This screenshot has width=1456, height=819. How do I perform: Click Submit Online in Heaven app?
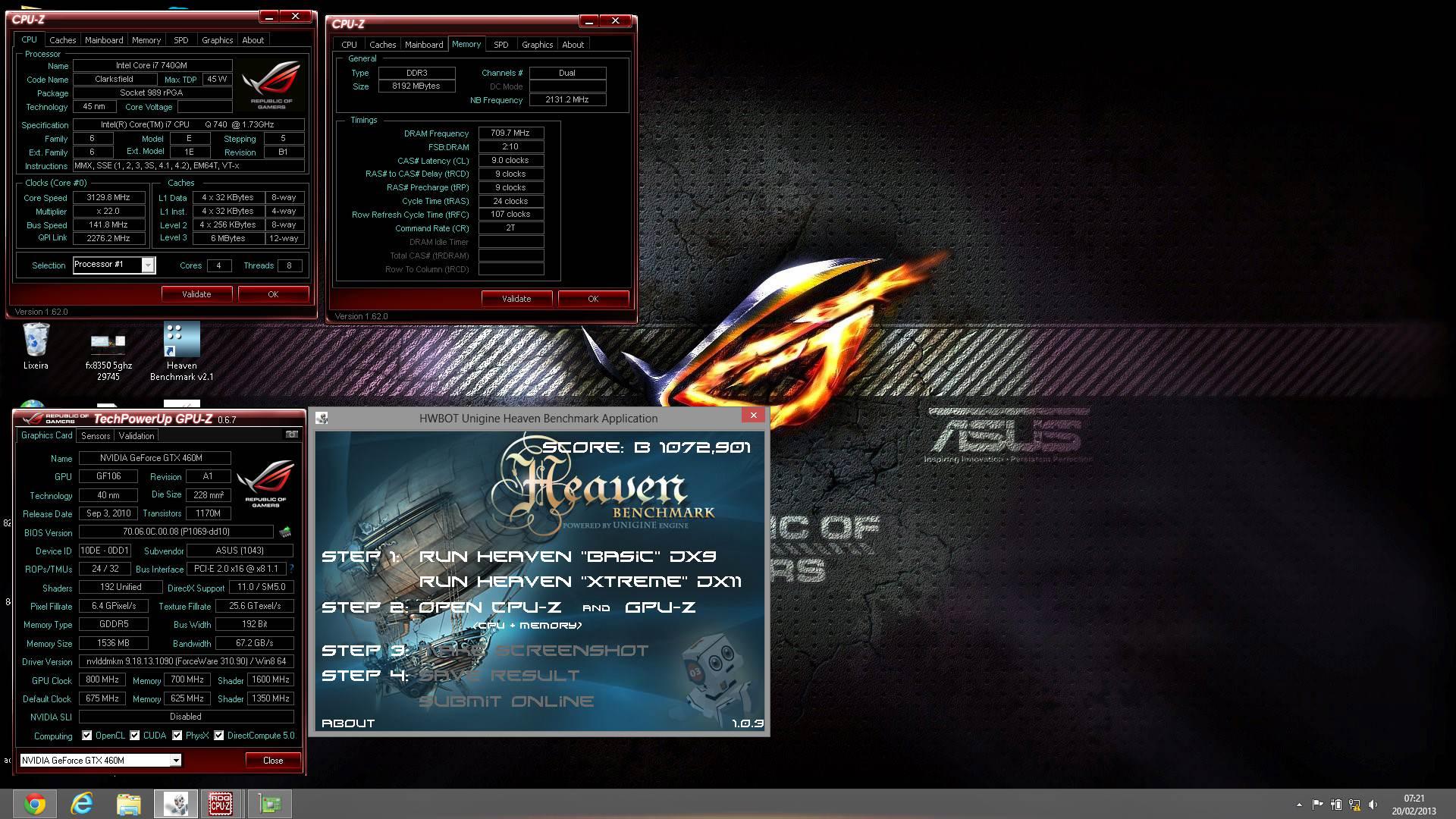click(x=506, y=701)
